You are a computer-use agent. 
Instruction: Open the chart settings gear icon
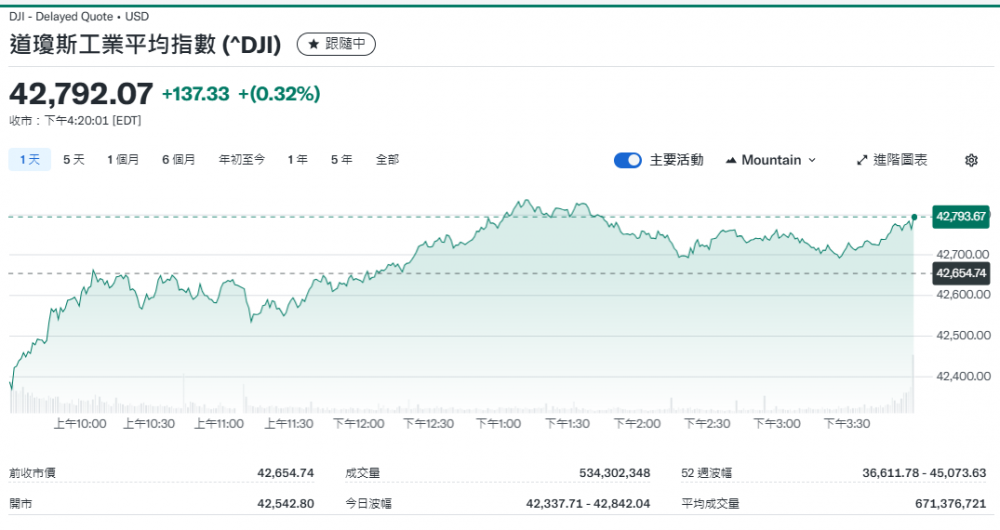coord(971,160)
